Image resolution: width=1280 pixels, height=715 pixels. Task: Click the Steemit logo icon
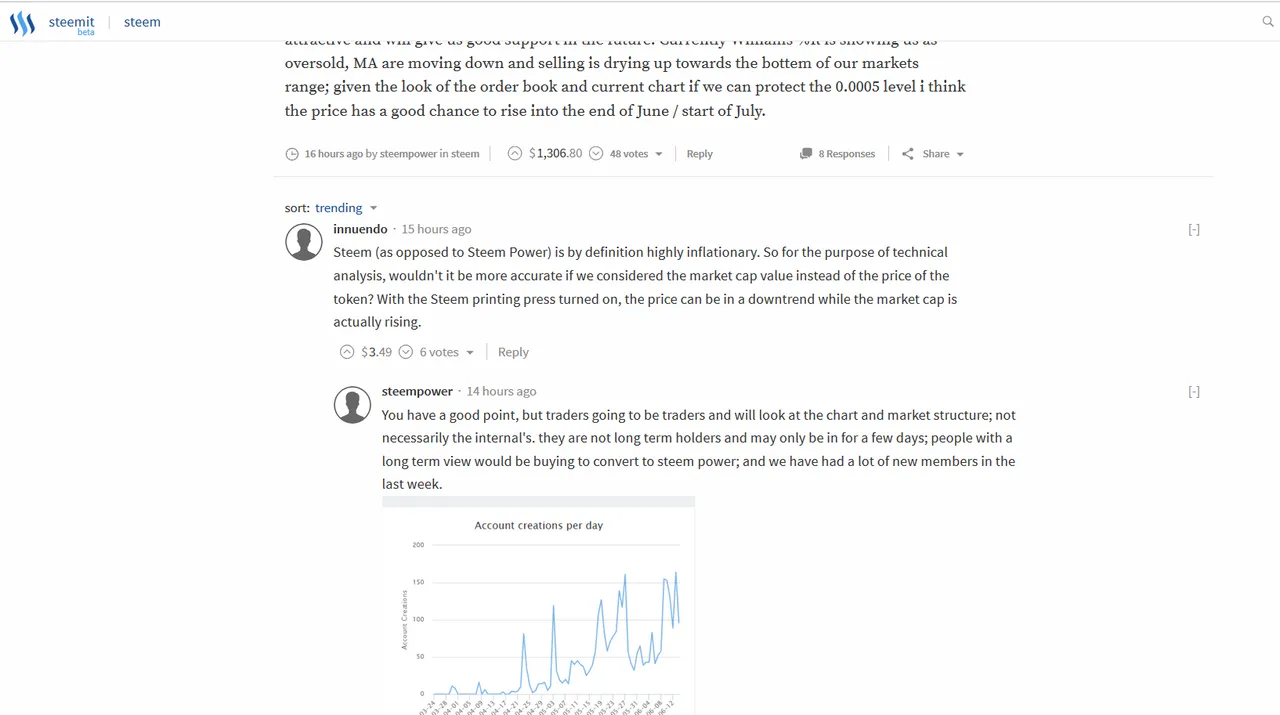pyautogui.click(x=22, y=23)
